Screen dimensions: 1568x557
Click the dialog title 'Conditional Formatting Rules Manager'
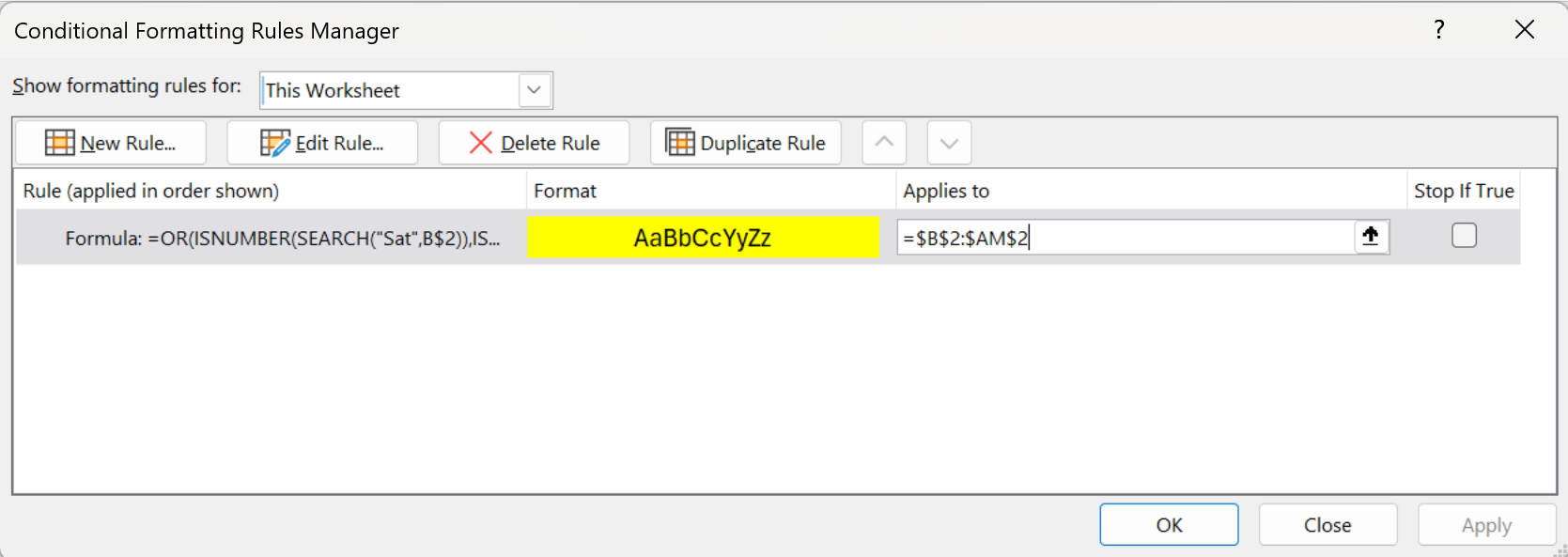[x=207, y=31]
